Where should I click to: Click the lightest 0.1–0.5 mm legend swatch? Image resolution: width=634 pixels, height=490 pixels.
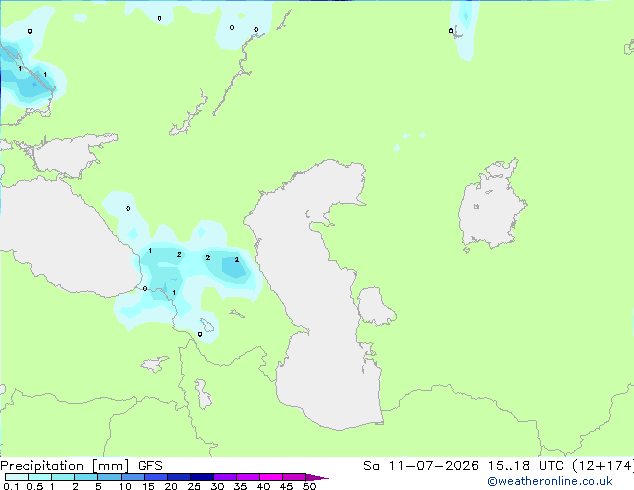[x=17, y=477]
